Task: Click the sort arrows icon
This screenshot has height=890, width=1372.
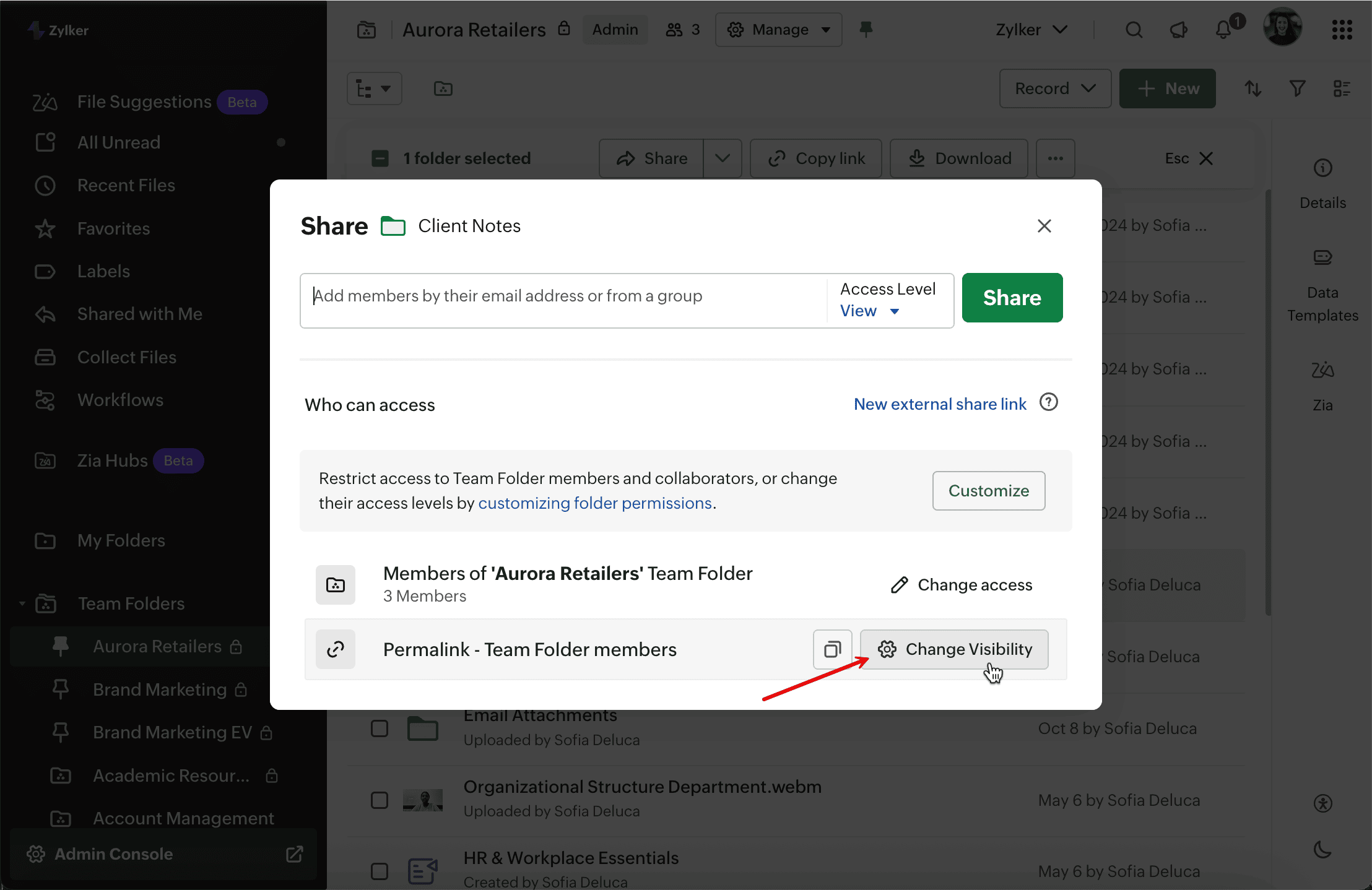Action: pyautogui.click(x=1253, y=89)
